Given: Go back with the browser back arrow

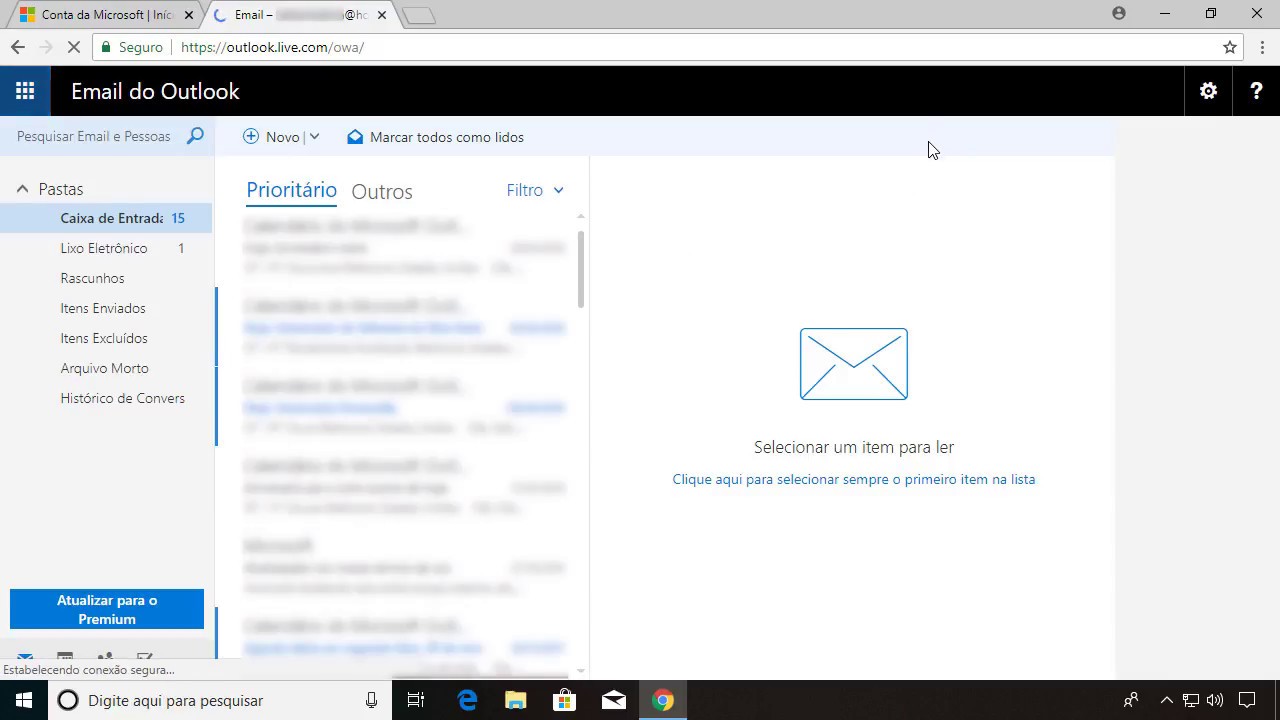Looking at the screenshot, I should click(x=17, y=47).
